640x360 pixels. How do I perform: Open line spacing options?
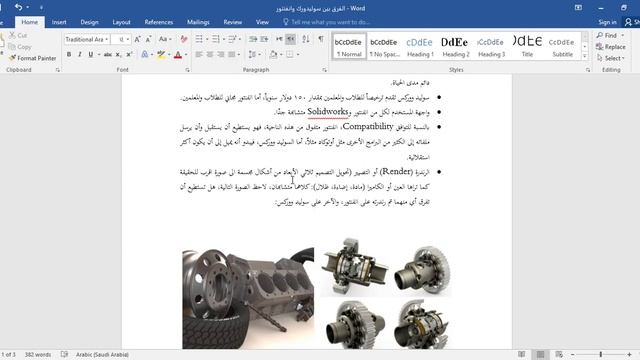tap(252, 54)
